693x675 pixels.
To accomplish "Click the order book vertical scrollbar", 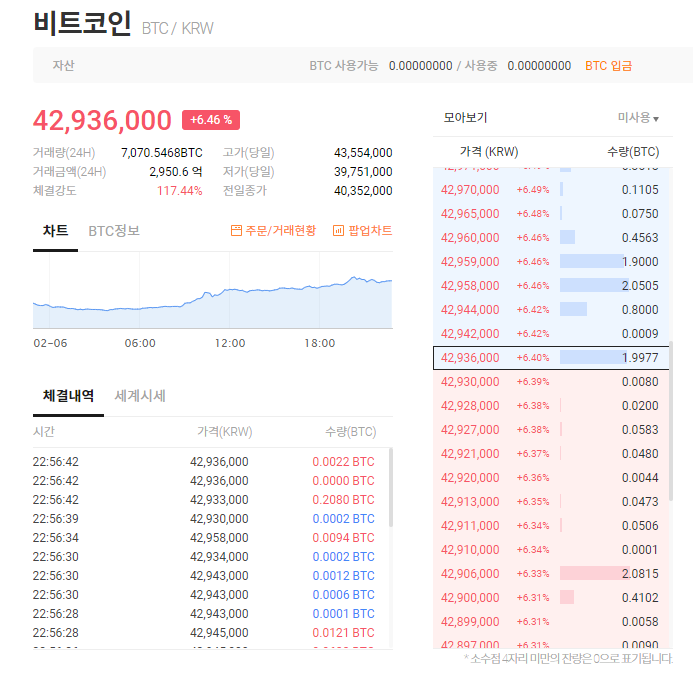I will (671, 420).
